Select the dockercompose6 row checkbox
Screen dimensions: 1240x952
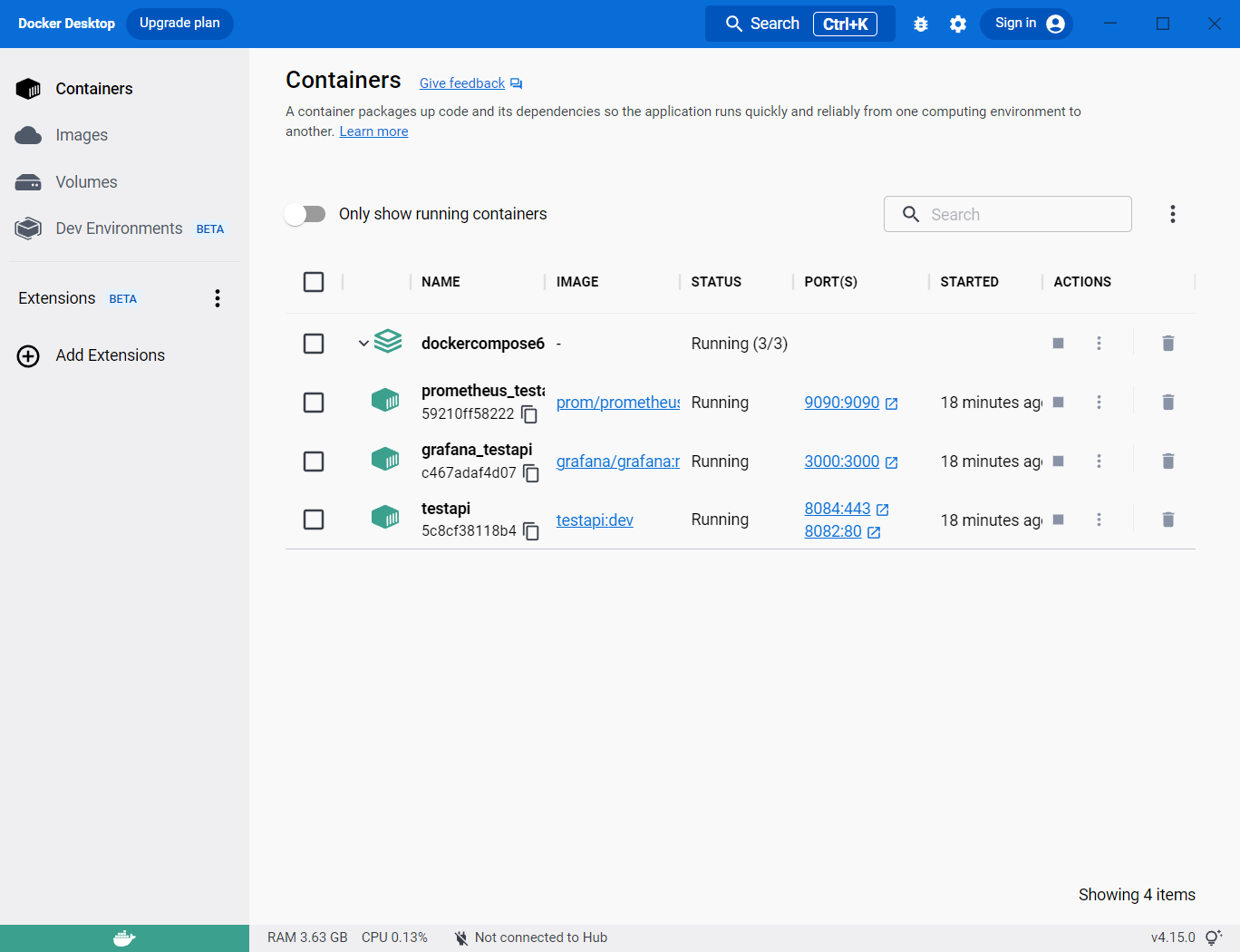pos(314,344)
